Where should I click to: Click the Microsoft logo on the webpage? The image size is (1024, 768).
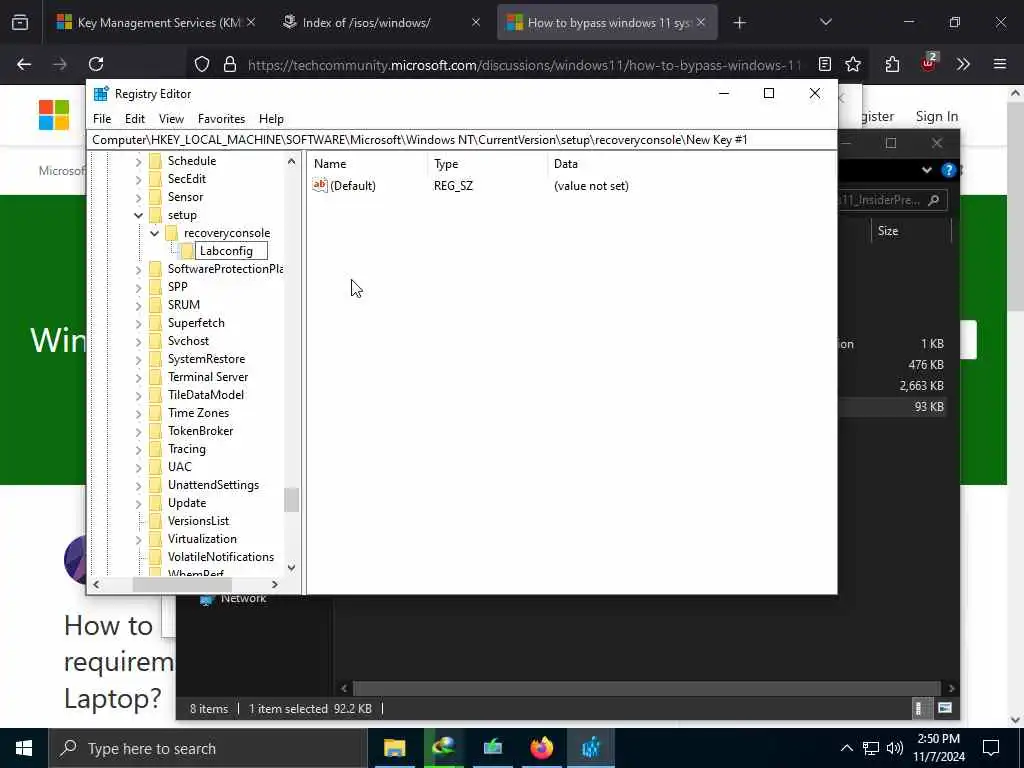coord(54,115)
